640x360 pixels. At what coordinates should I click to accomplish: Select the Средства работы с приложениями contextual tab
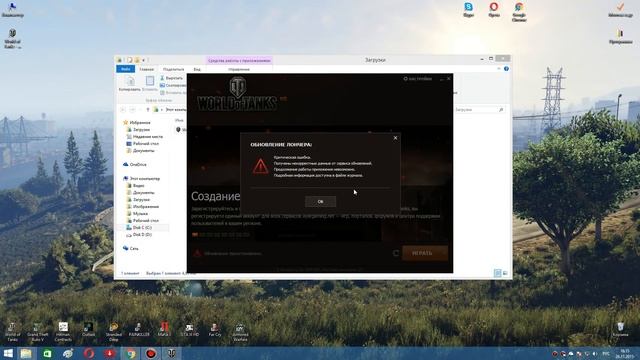(239, 60)
